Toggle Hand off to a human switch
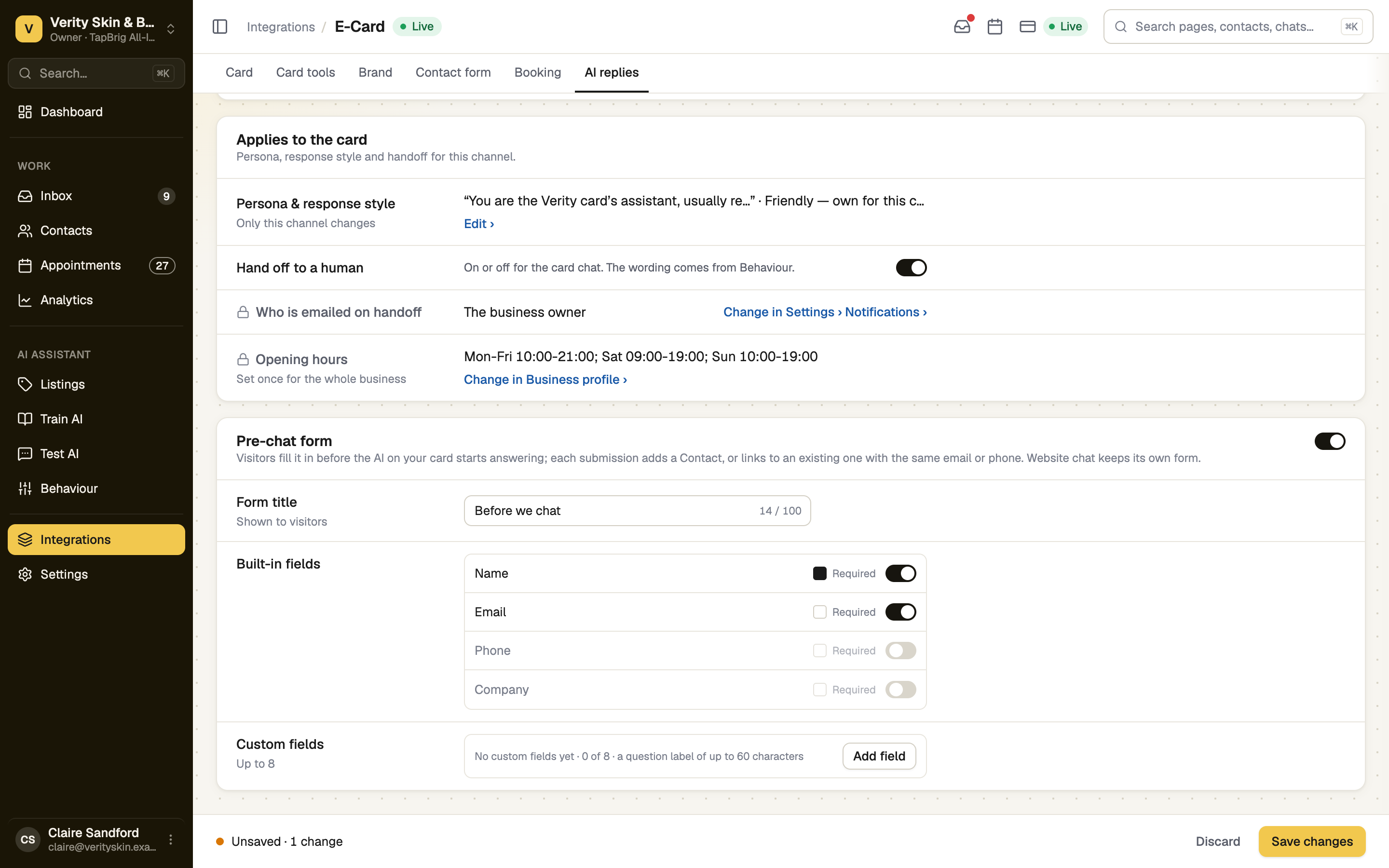 [x=911, y=268]
